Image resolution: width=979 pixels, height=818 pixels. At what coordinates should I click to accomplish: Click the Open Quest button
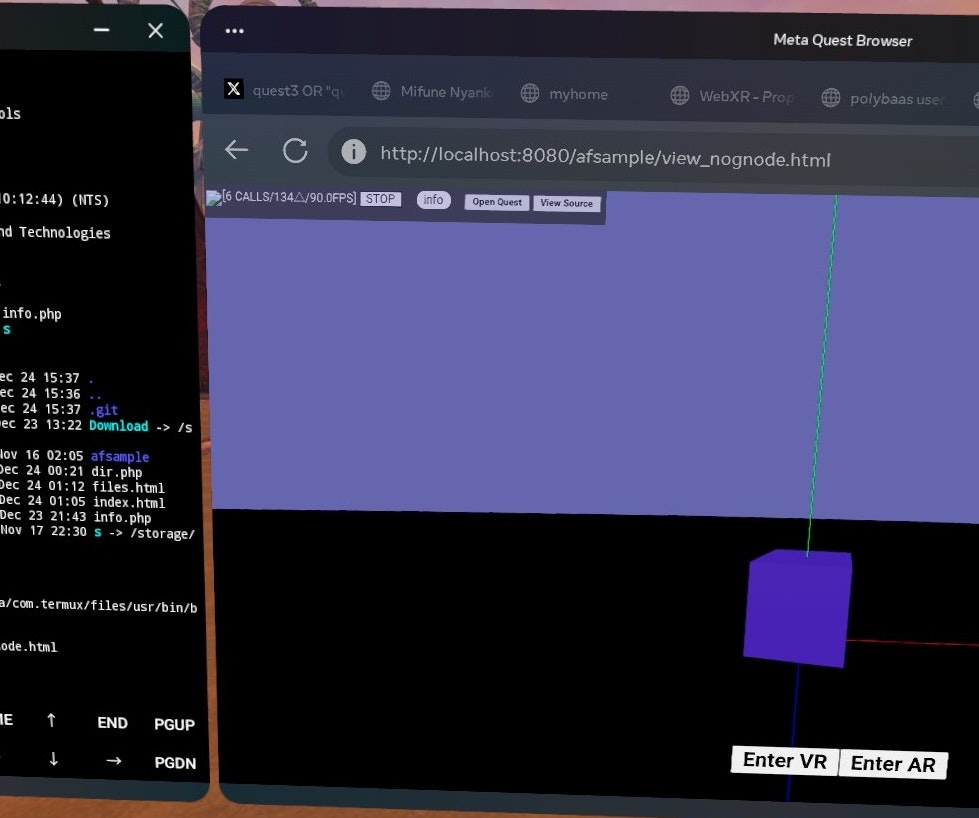[497, 202]
